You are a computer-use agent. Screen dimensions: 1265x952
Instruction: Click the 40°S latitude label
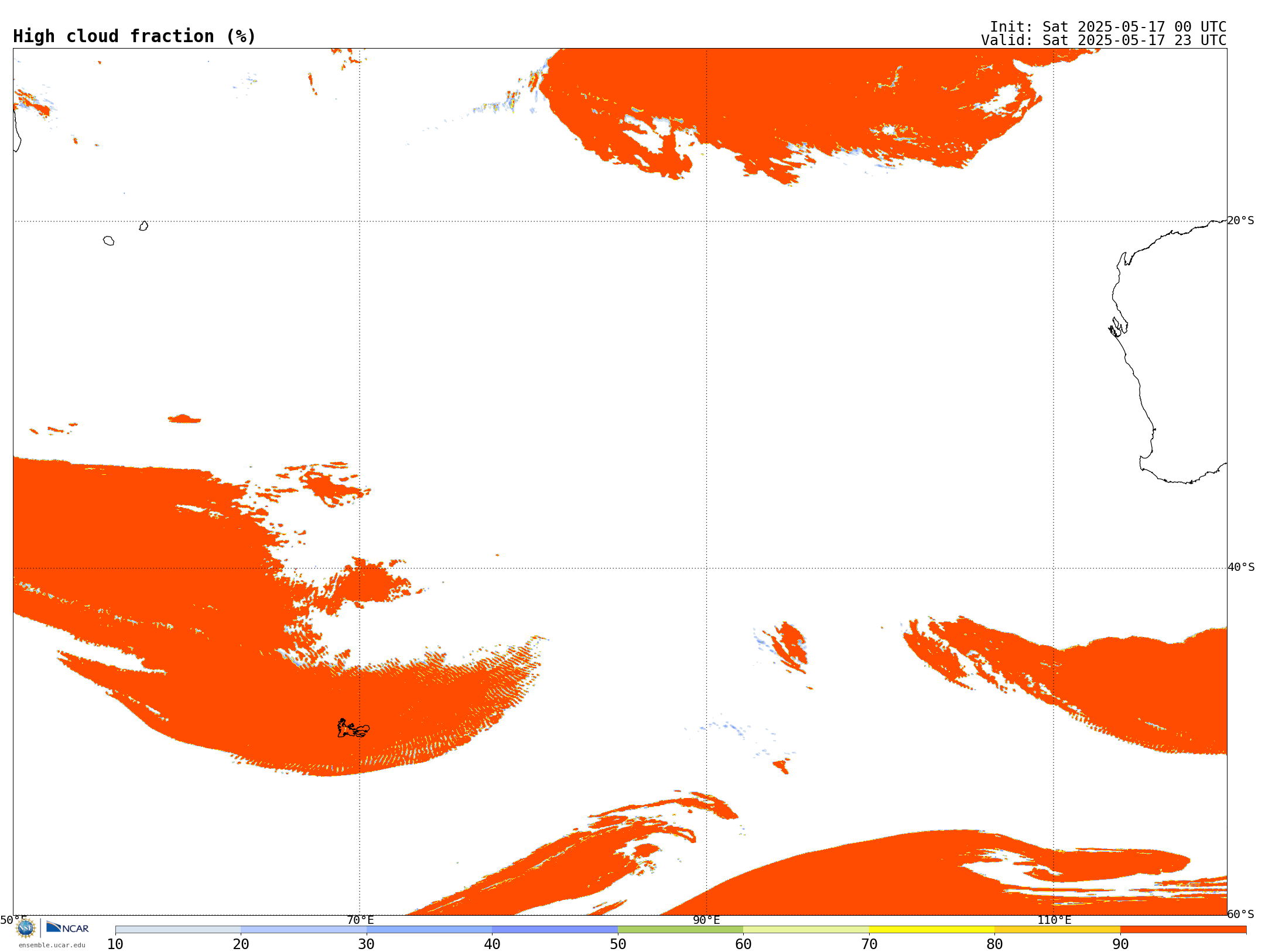coord(1241,567)
